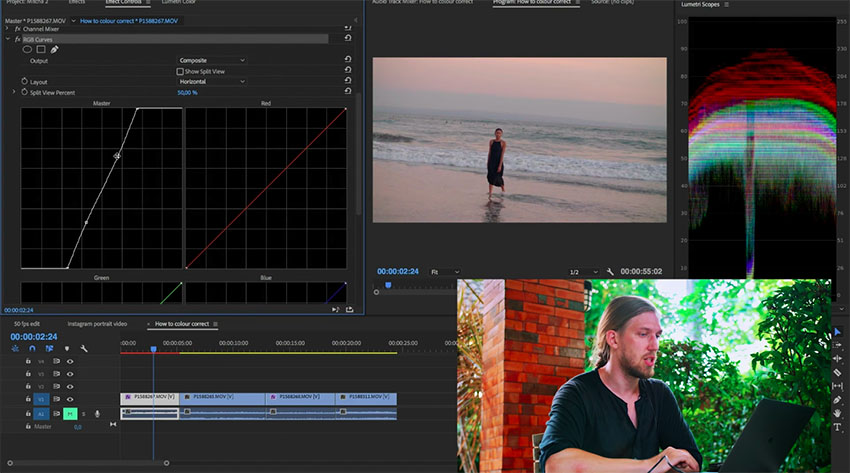Select the ellipse mask tool under RGB Curves

[27, 49]
